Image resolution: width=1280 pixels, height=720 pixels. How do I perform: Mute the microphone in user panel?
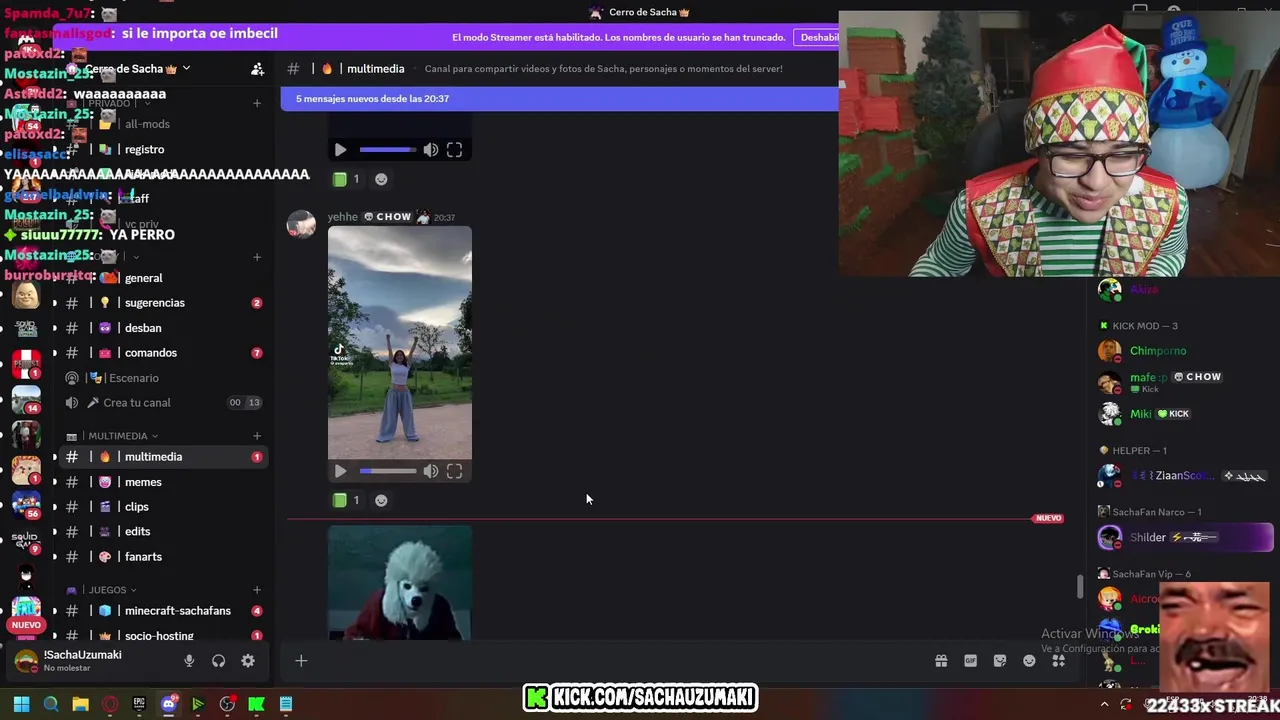point(189,661)
